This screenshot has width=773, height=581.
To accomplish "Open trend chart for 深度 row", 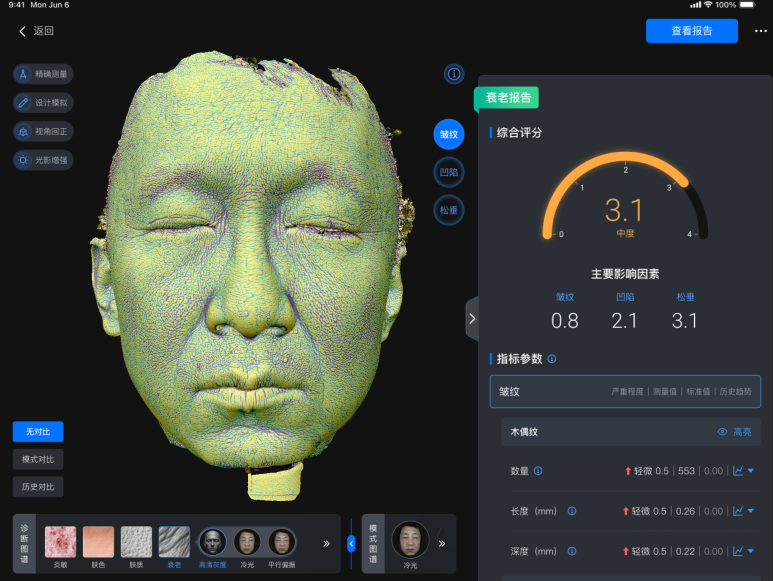I will (738, 551).
